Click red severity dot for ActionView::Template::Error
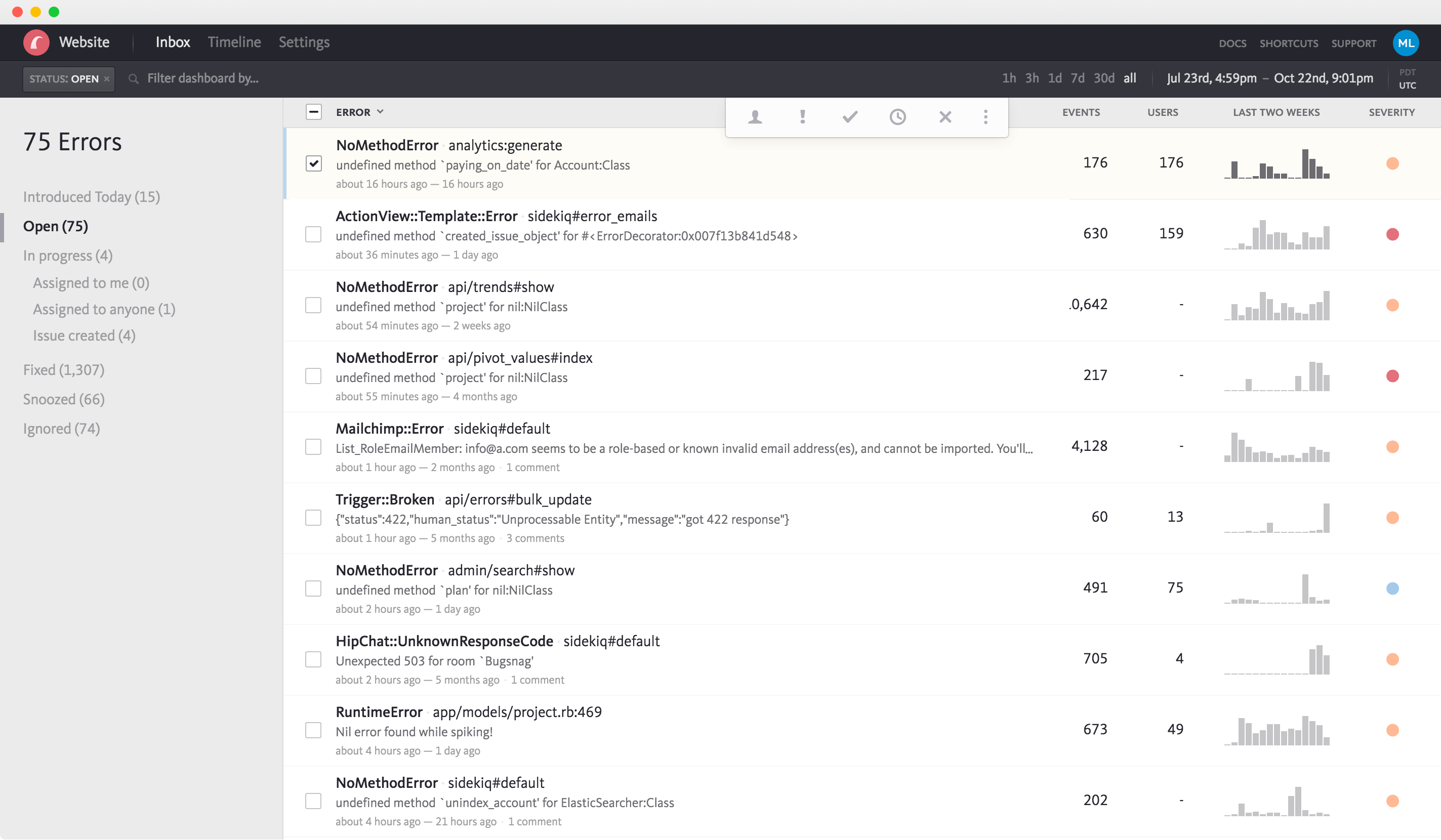 point(1392,234)
